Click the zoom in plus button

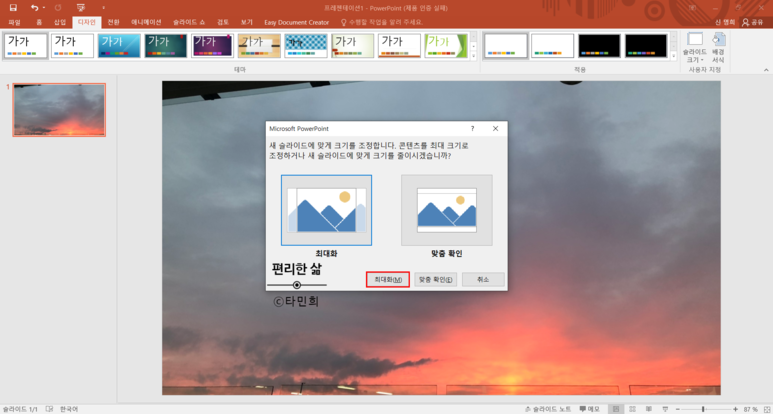pyautogui.click(x=736, y=409)
